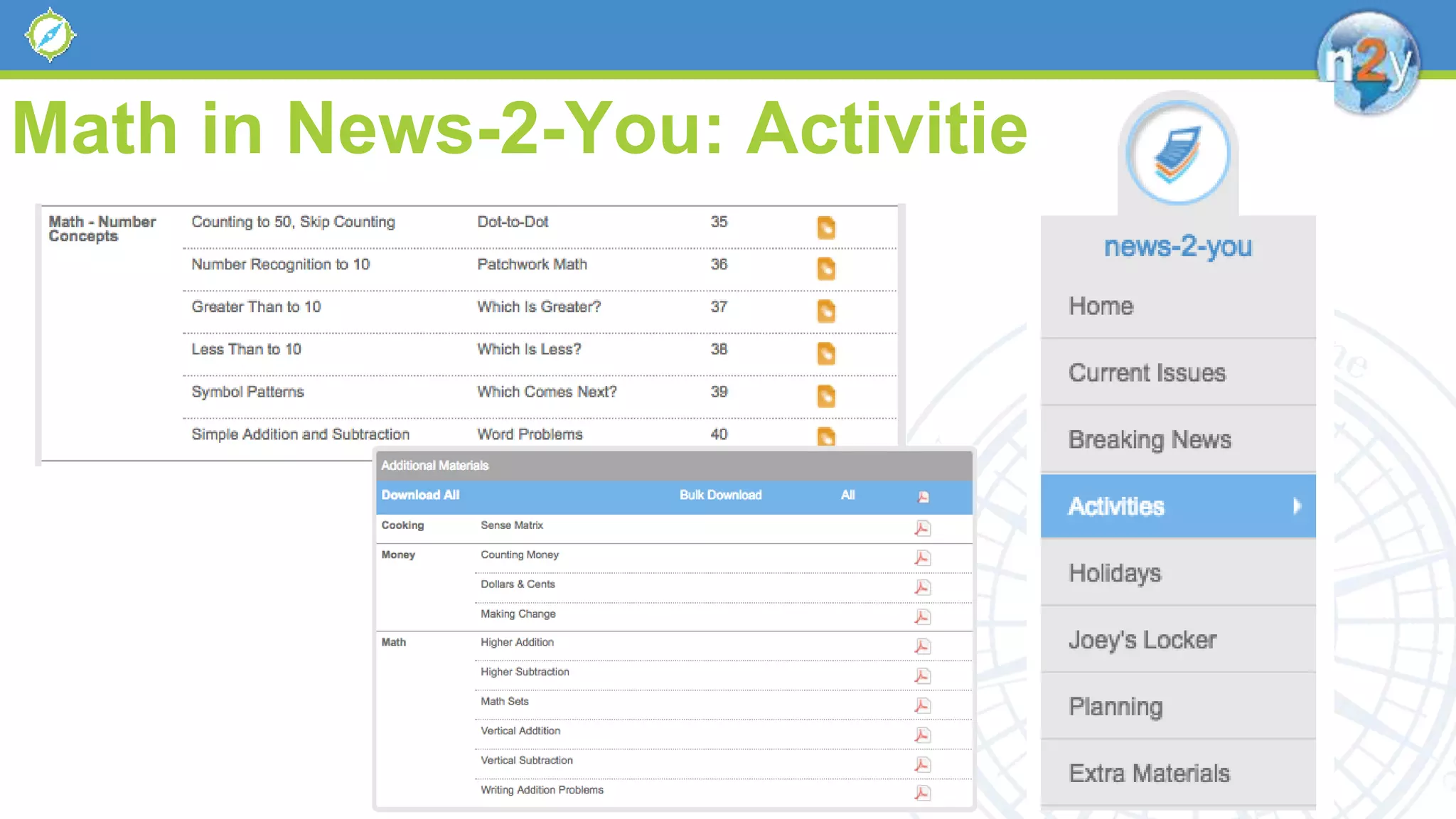This screenshot has width=1456, height=819.
Task: Open the Holidays menu item
Action: tap(1178, 573)
